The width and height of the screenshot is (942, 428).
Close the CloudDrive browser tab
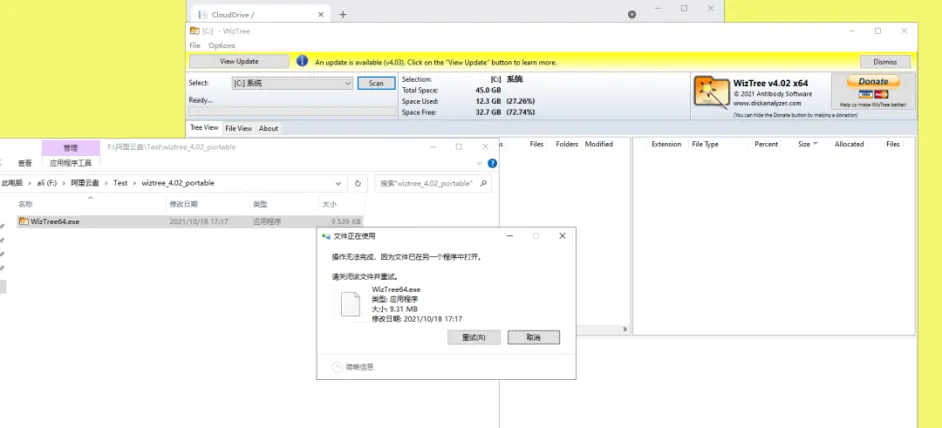coord(321,14)
